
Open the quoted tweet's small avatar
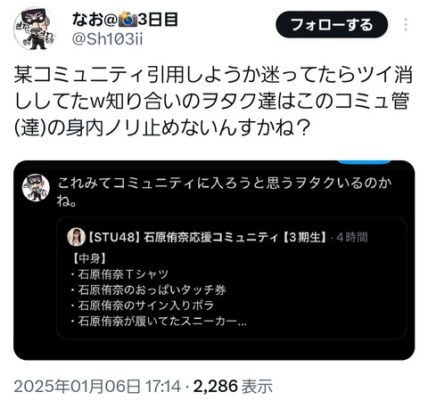point(36,187)
